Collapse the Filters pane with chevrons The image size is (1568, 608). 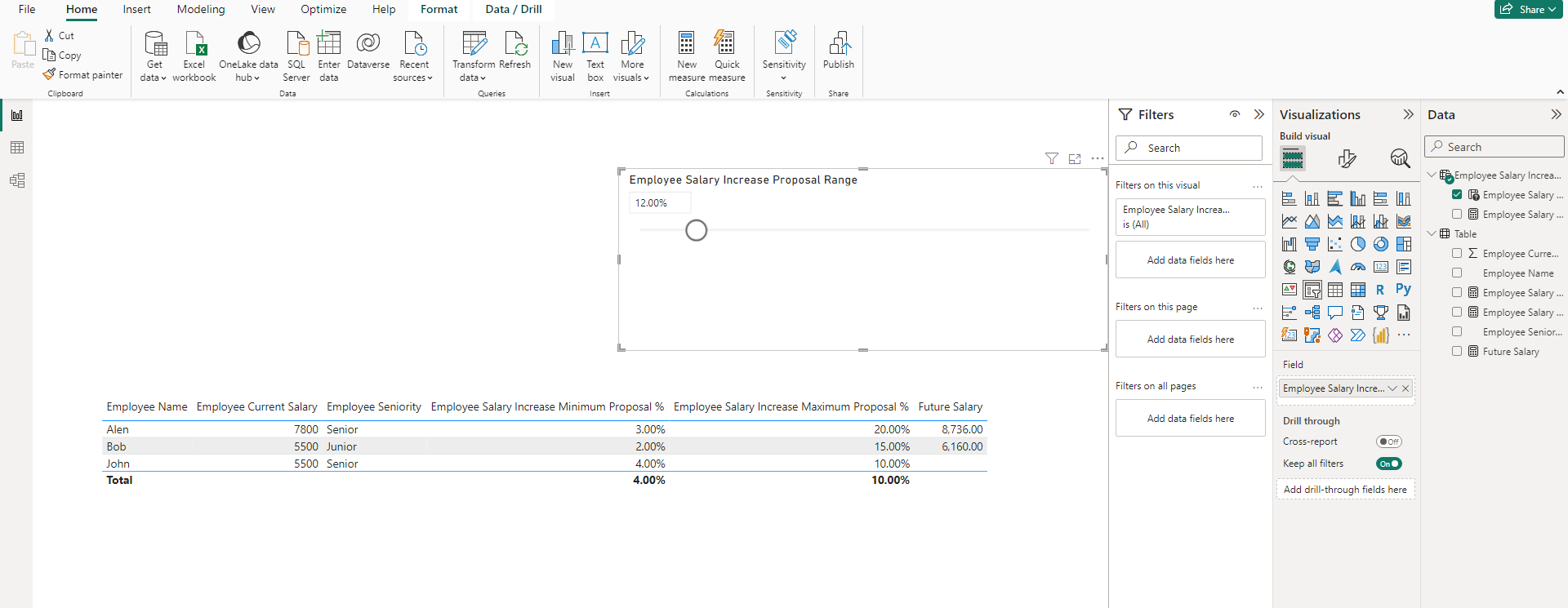tap(1258, 114)
